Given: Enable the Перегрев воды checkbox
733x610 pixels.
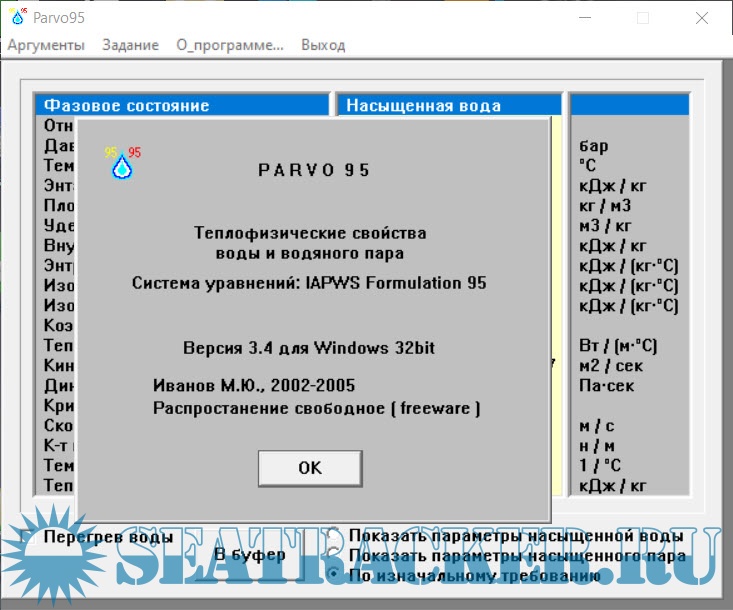Looking at the screenshot, I should click(x=28, y=538).
